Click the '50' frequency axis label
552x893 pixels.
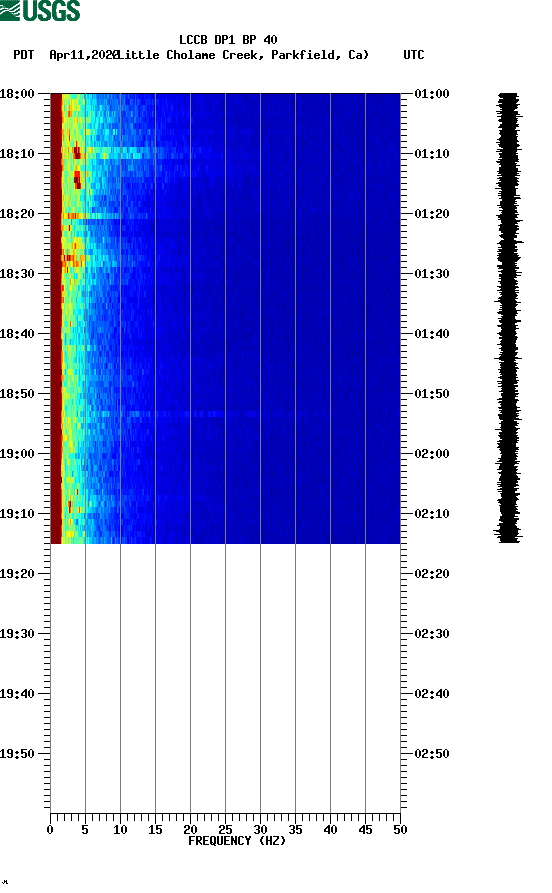400,830
